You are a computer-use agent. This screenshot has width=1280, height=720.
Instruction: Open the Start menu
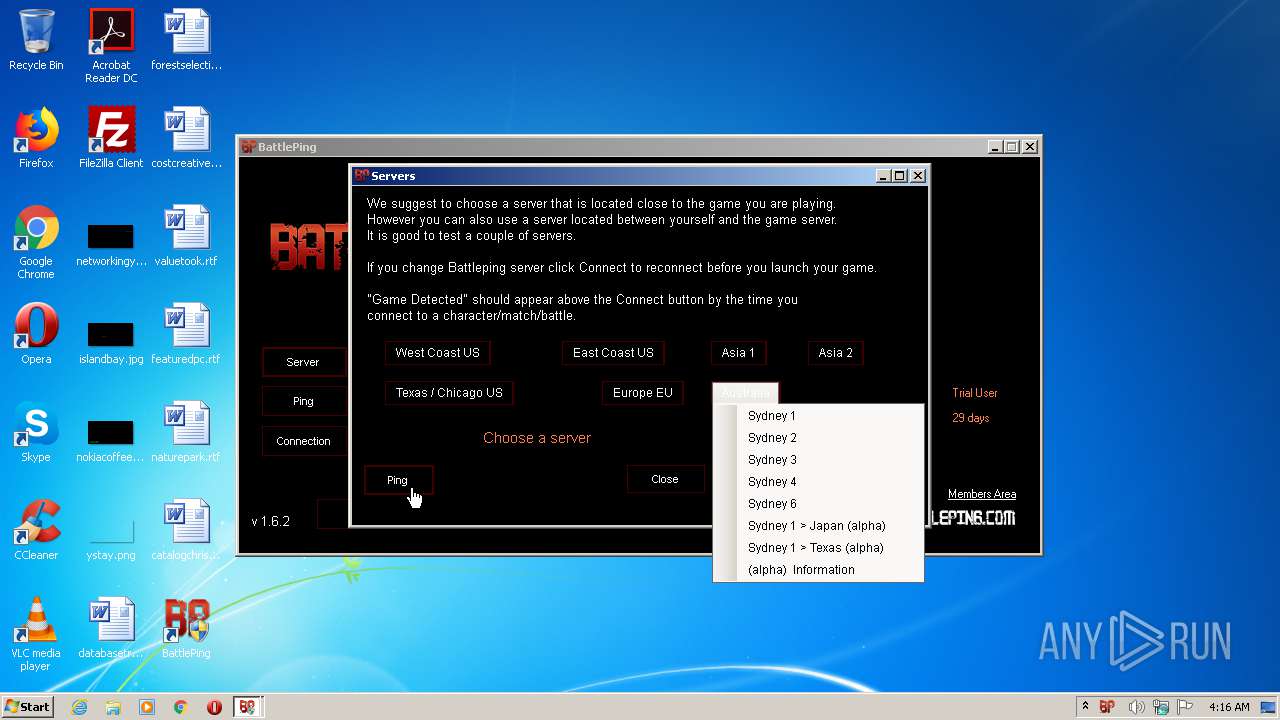[27, 707]
